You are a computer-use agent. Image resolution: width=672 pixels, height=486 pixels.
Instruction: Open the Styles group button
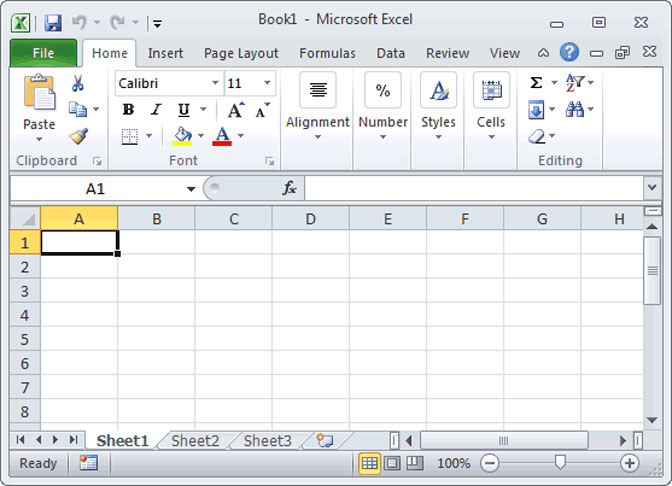438,107
